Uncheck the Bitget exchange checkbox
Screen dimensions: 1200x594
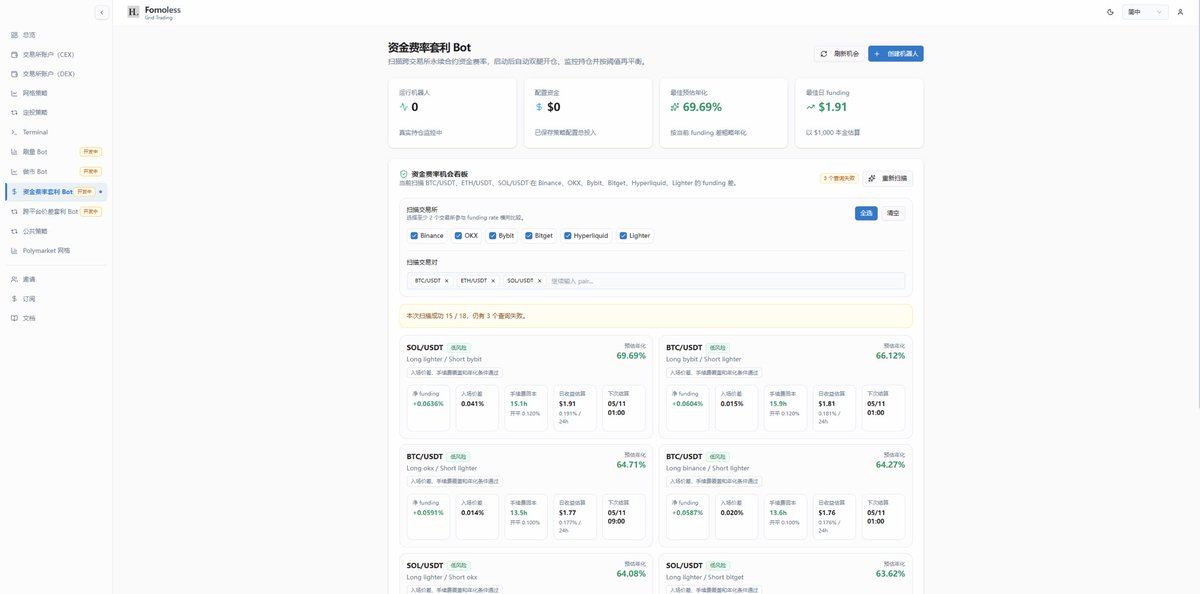pos(529,236)
